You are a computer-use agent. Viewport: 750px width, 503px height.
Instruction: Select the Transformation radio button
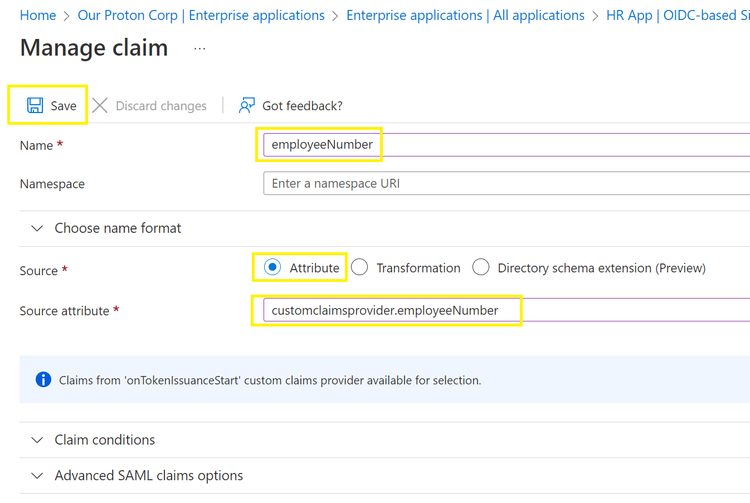[x=360, y=267]
